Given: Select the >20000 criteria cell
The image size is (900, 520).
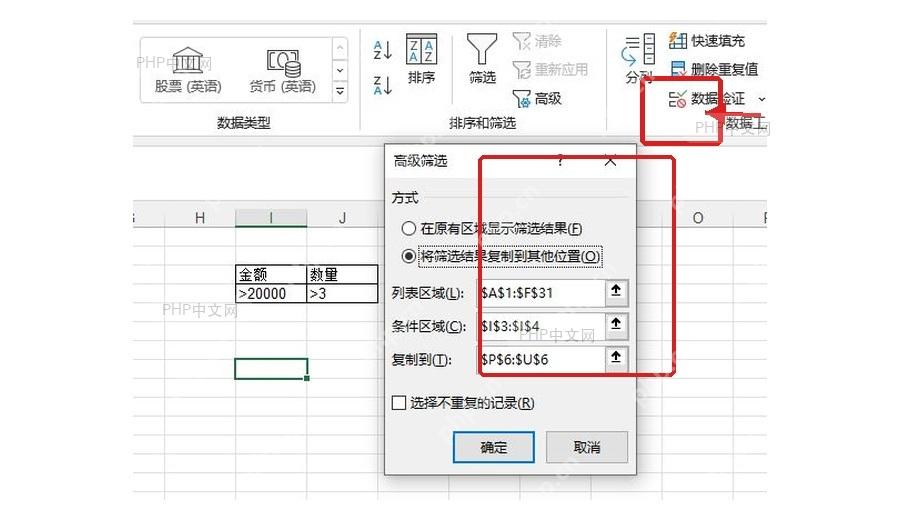Looking at the screenshot, I should [271, 293].
